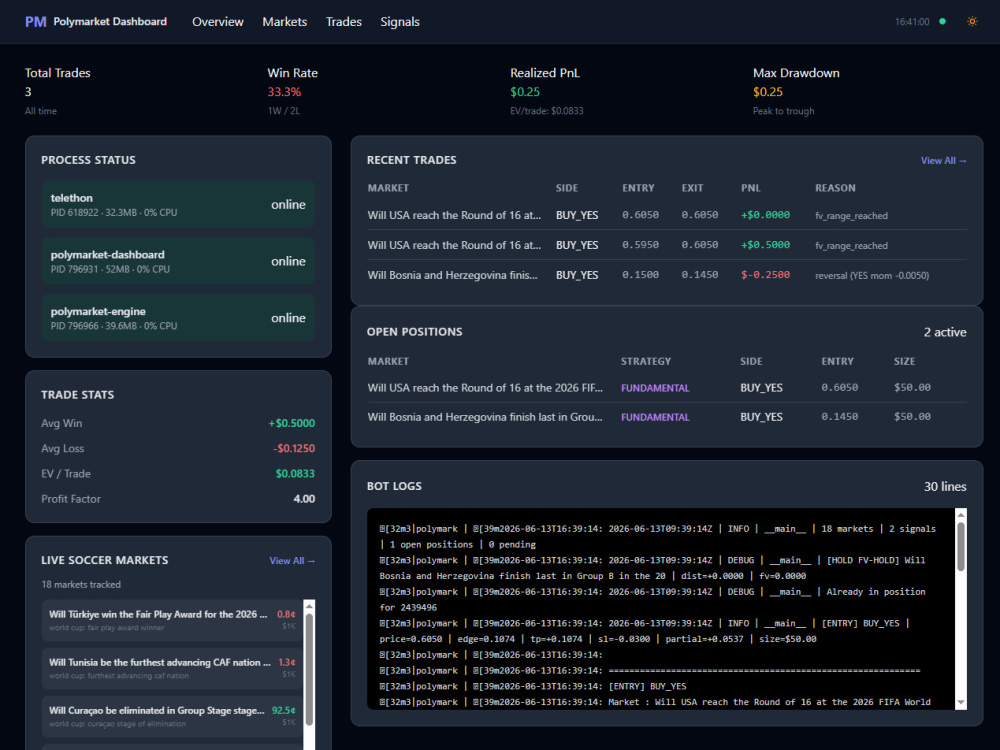
Task: Click the $-0.2500 PnL value
Action: point(765,275)
